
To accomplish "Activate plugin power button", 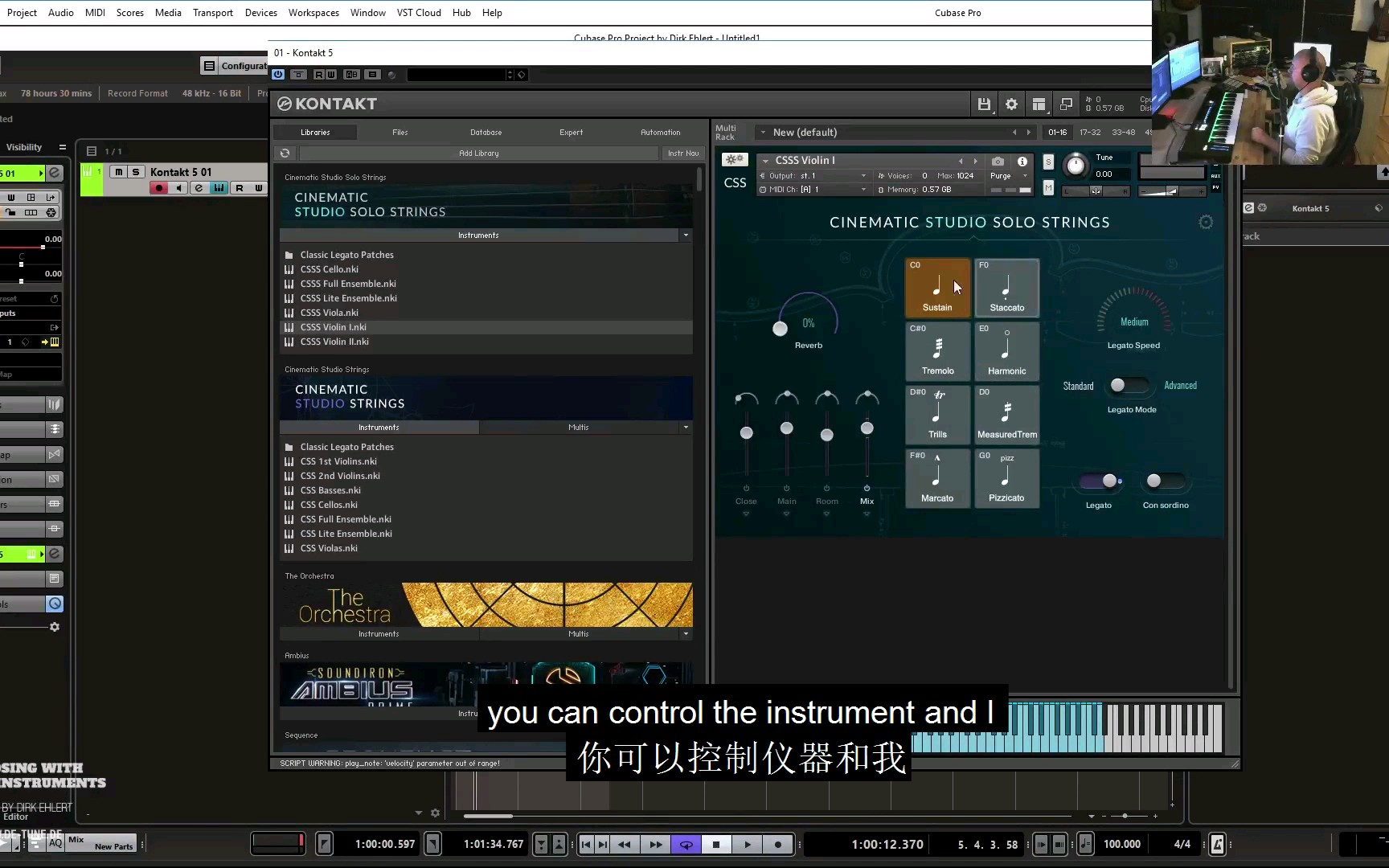I will (x=278, y=75).
